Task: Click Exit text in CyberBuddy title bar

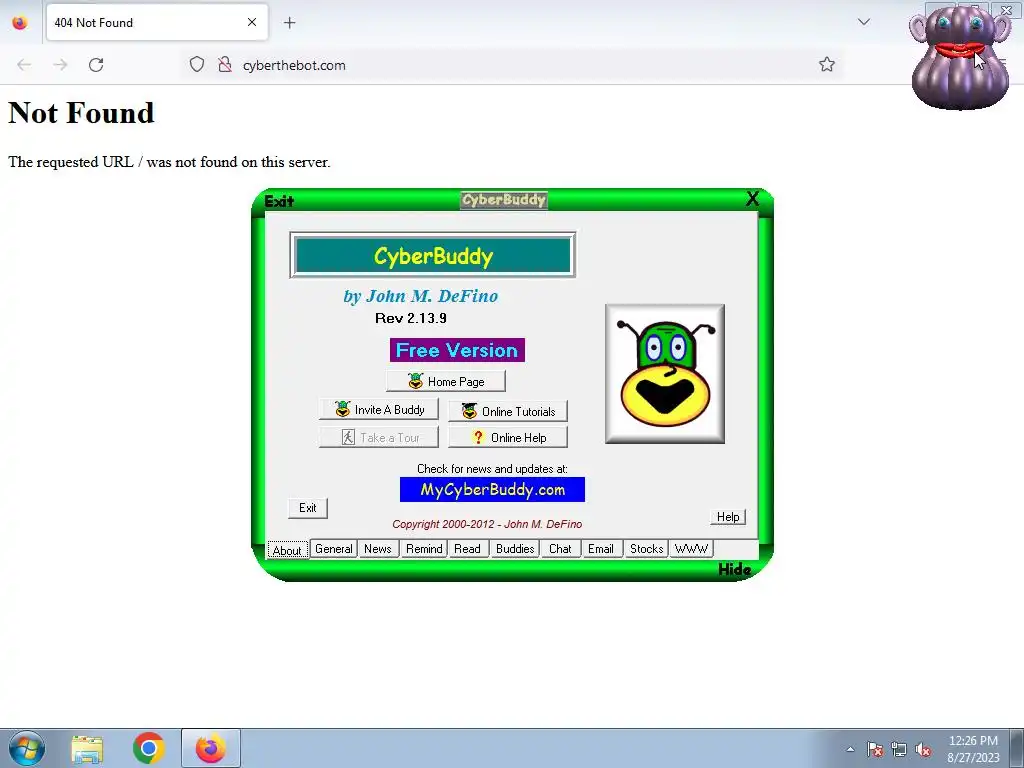Action: click(280, 201)
